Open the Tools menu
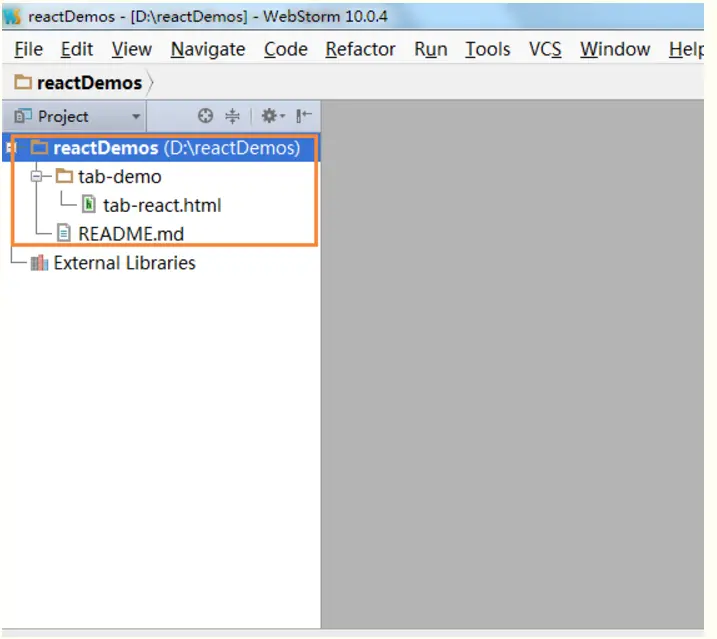This screenshot has width=717, height=639. pos(487,49)
